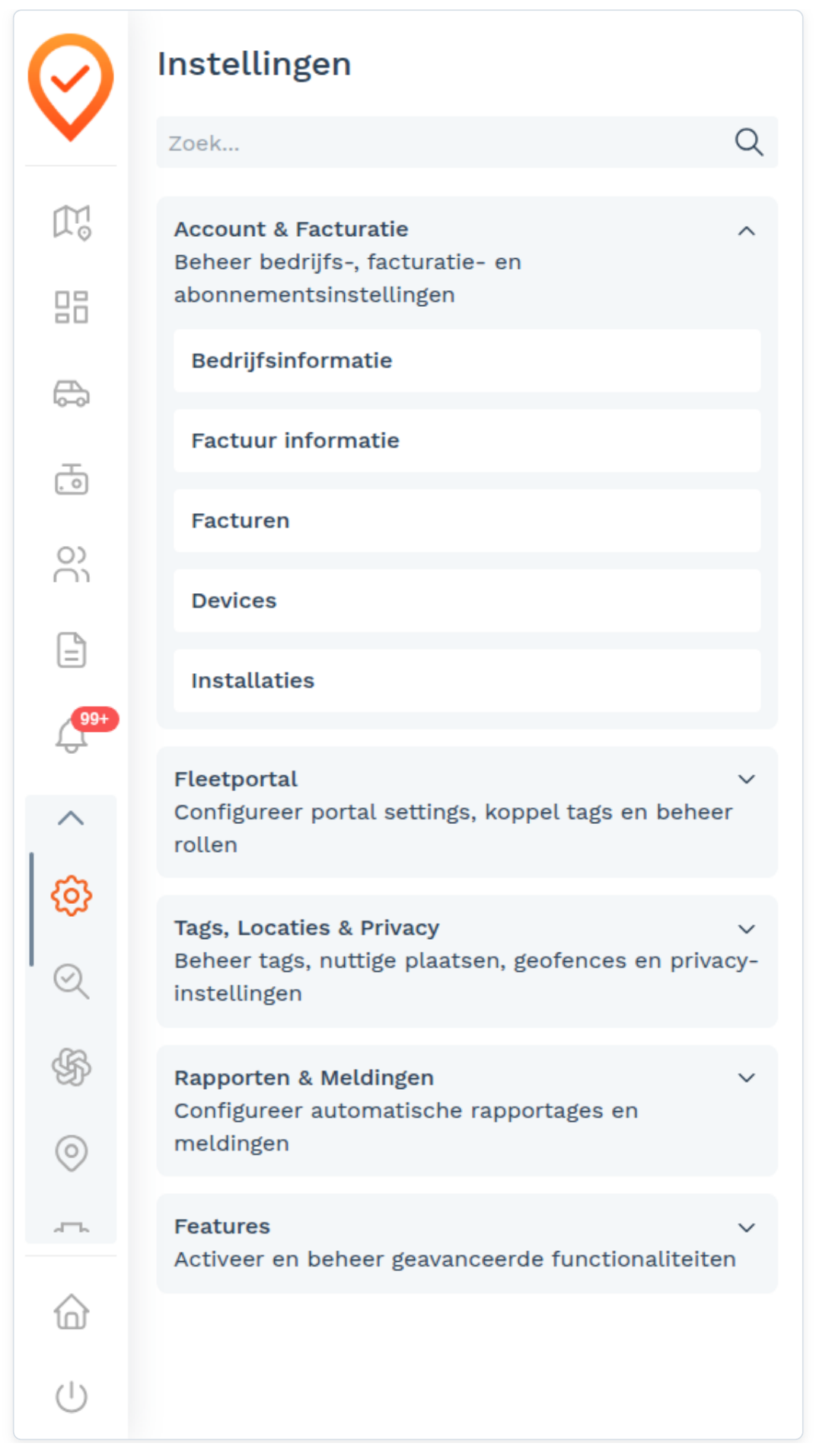Click the Rapporten & Meldingen title

304,1078
